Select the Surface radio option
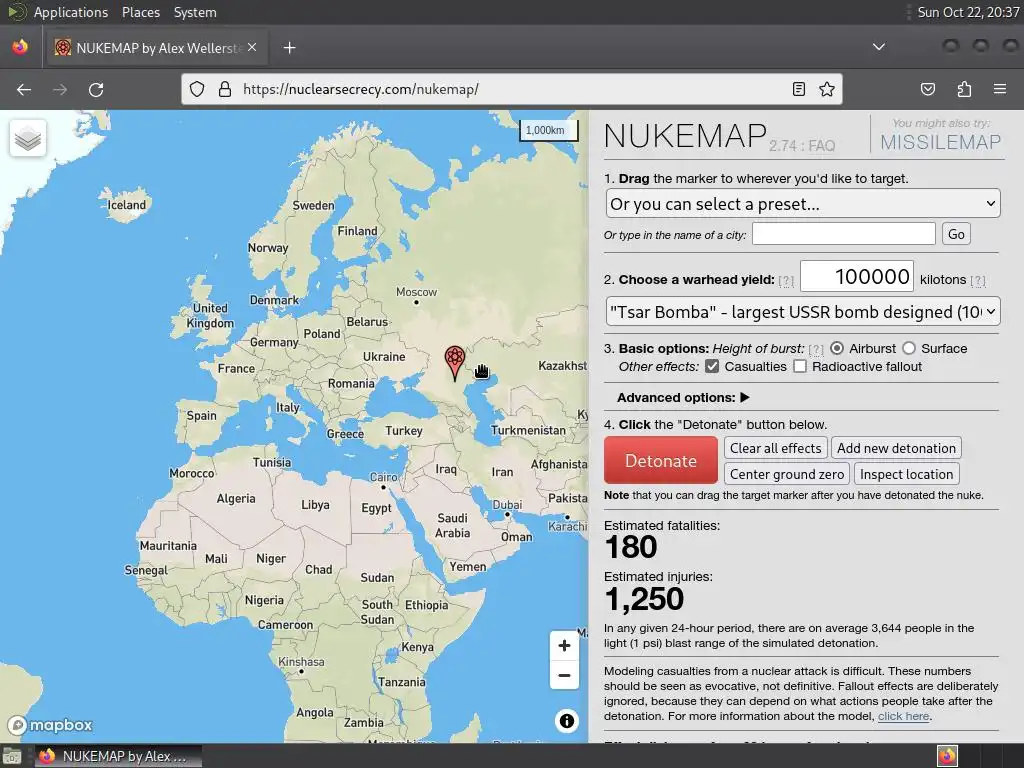The image size is (1024, 768). [x=908, y=348]
